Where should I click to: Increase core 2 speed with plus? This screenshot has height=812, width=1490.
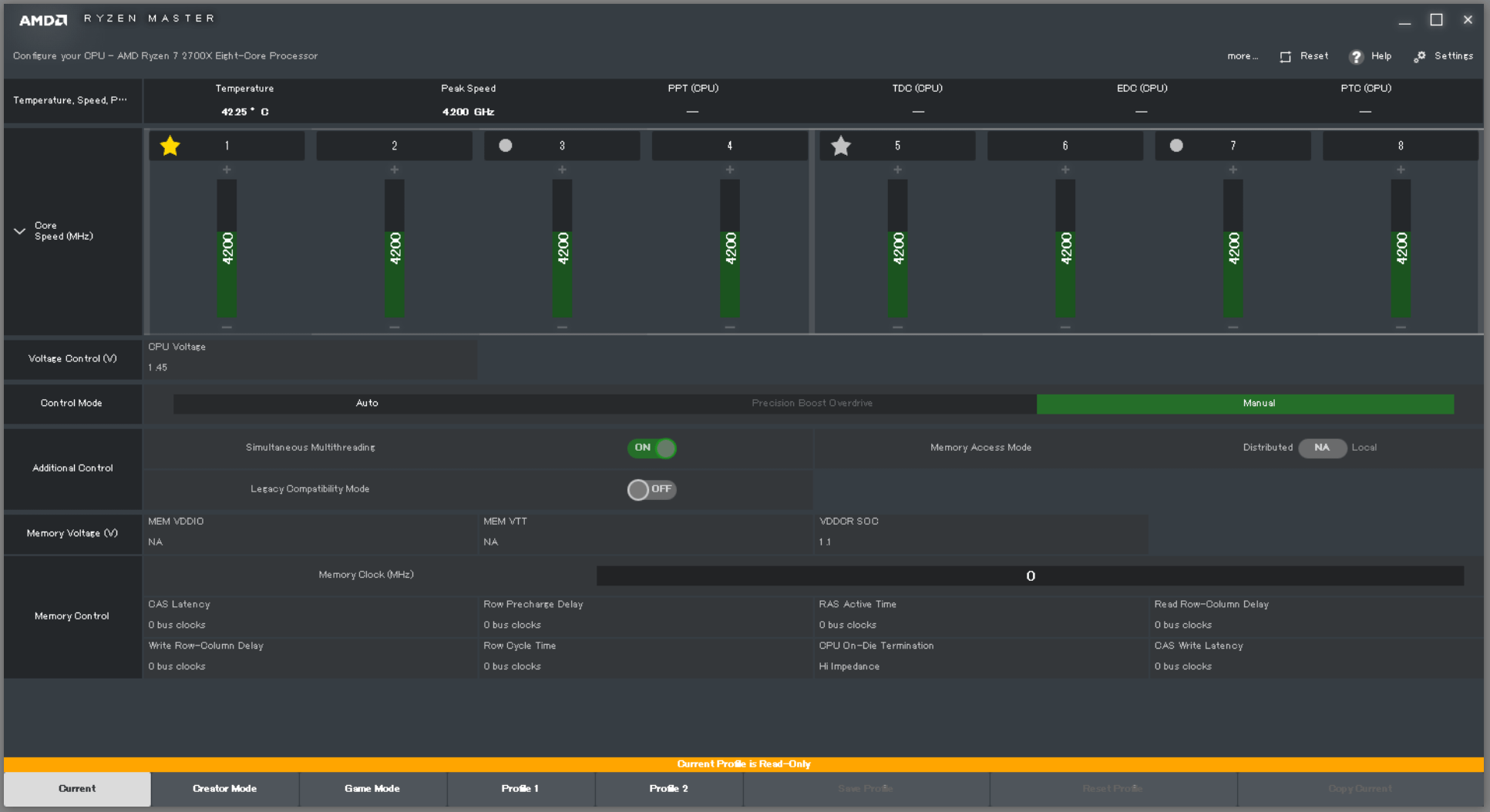(x=394, y=169)
